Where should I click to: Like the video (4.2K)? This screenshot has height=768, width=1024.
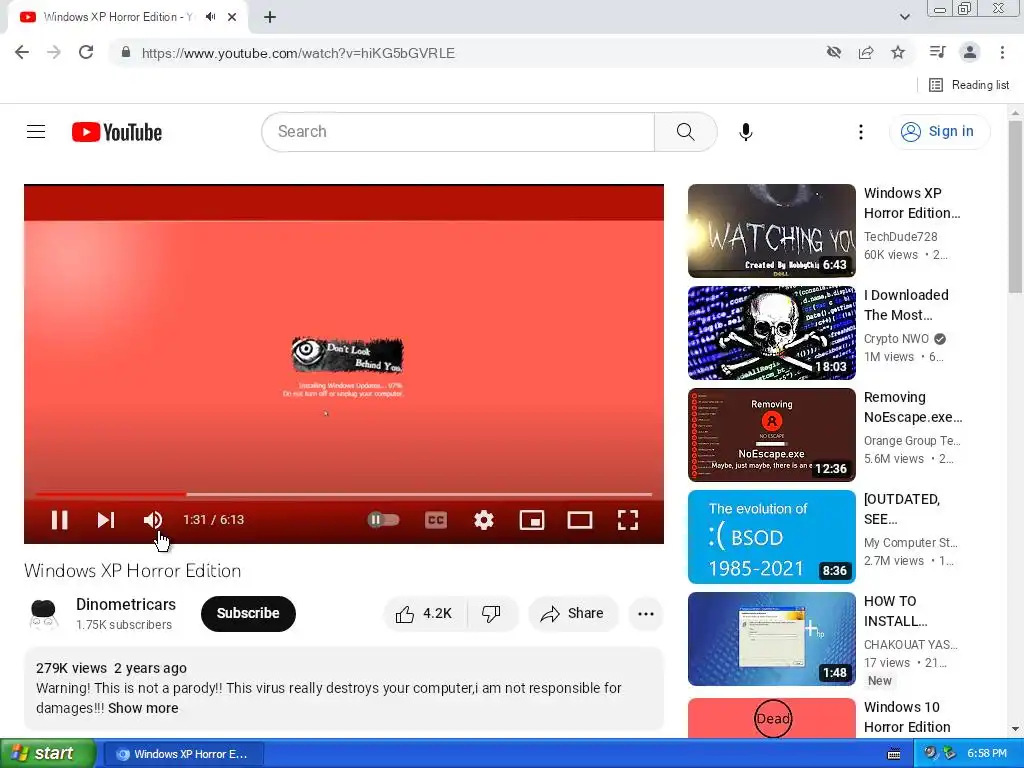pos(424,614)
